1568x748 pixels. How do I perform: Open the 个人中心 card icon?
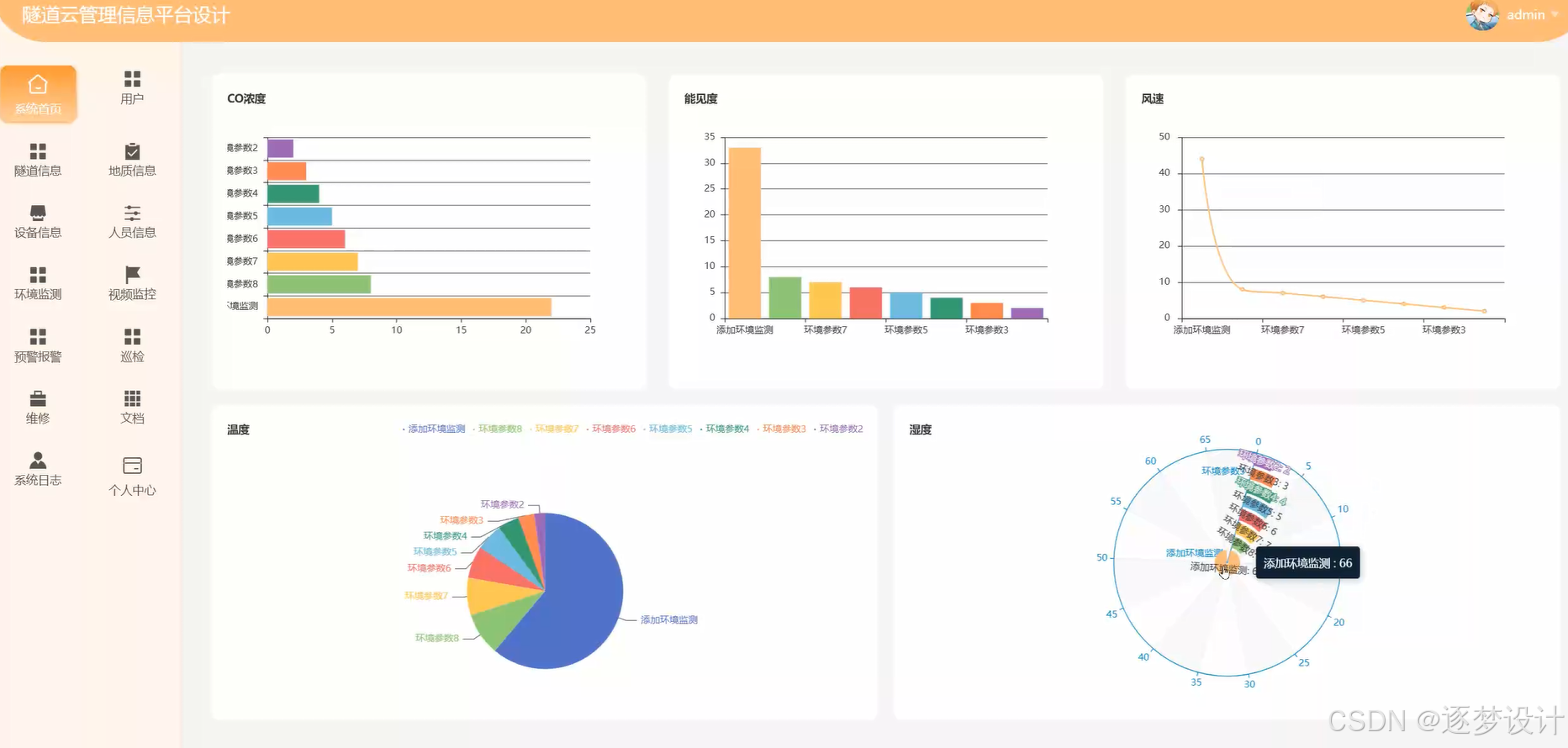(x=132, y=466)
